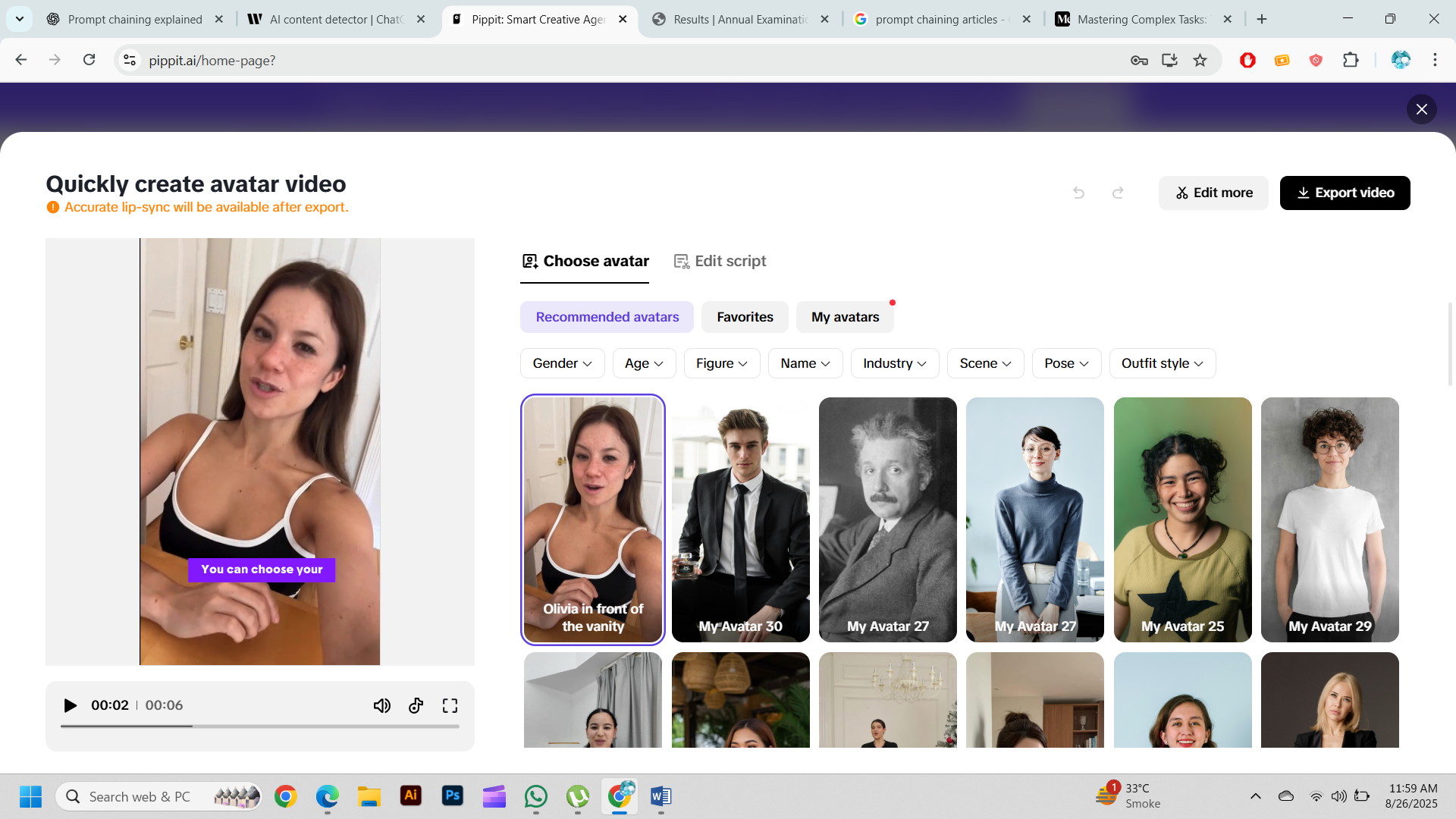Screen dimensions: 1456x819
Task: Expand the Gender filter dropdown
Action: pyautogui.click(x=562, y=363)
